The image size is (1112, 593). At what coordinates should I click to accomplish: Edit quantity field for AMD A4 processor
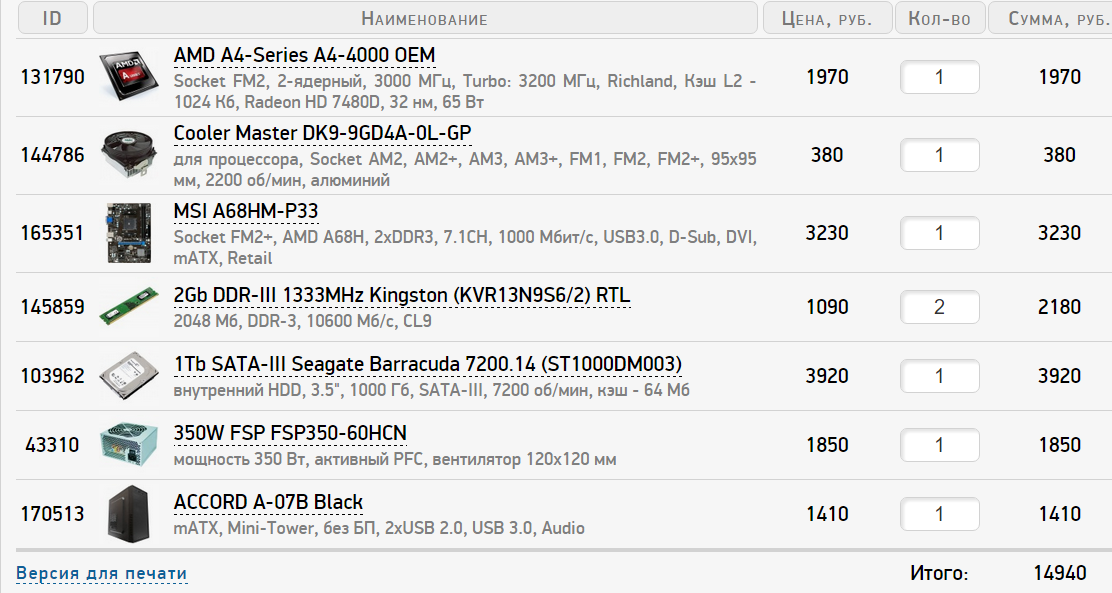click(x=939, y=77)
